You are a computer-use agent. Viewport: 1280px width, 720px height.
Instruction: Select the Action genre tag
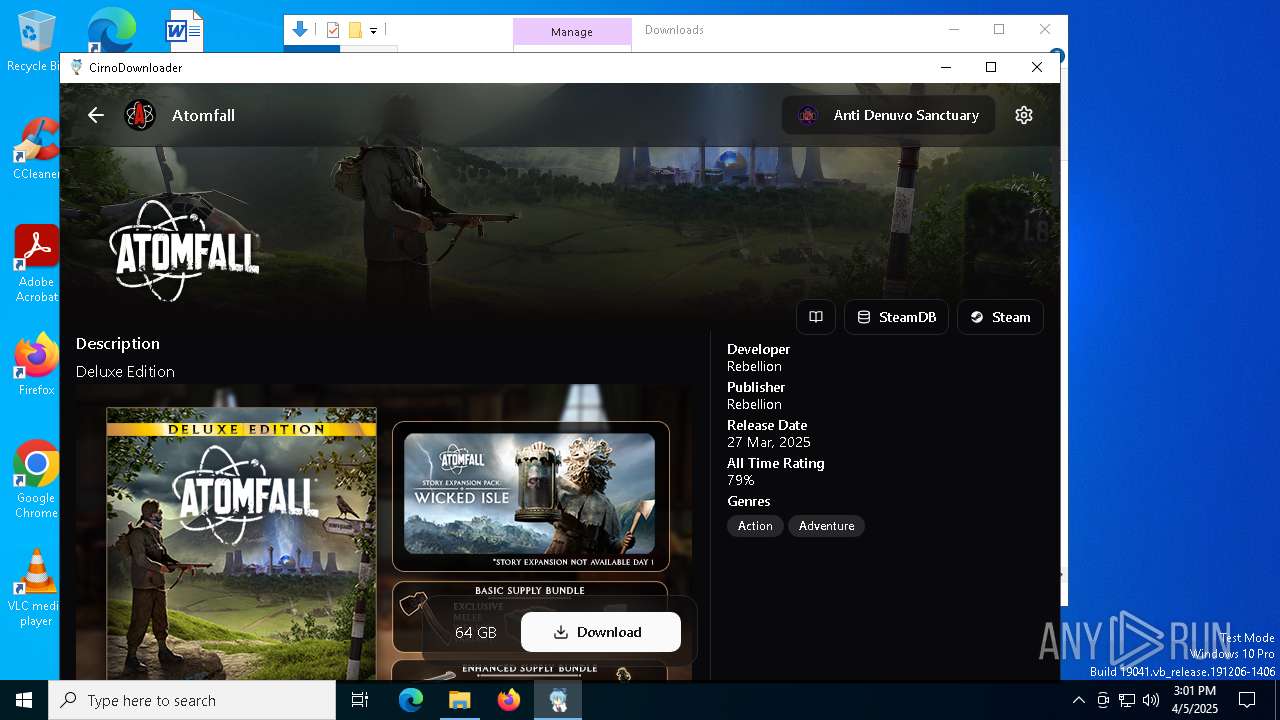(x=755, y=526)
